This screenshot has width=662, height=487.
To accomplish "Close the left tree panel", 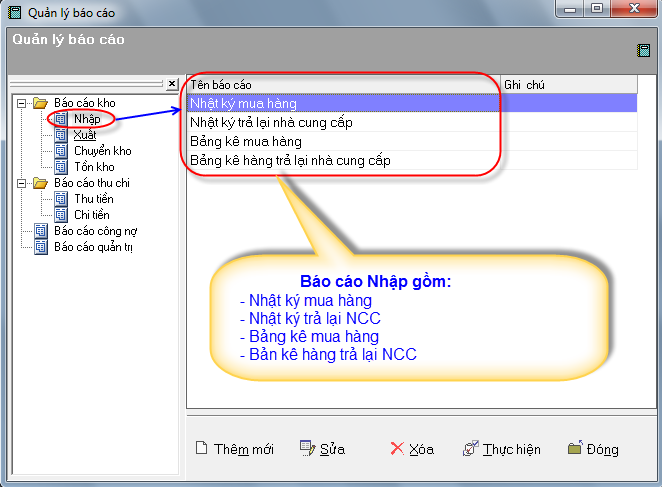I will (172, 84).
